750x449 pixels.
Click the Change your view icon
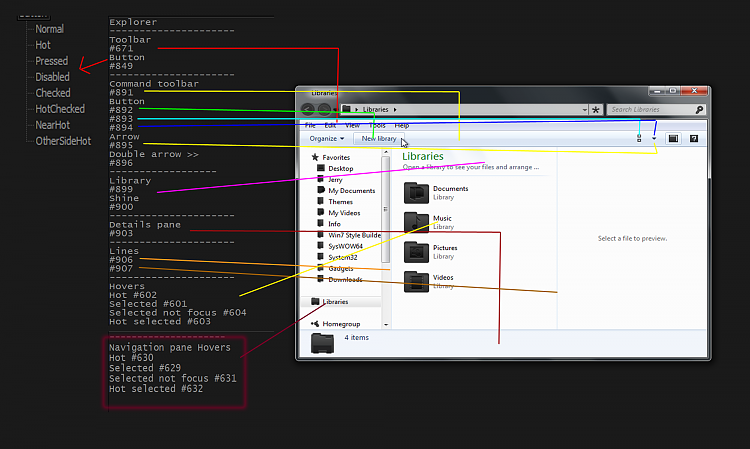coord(639,139)
